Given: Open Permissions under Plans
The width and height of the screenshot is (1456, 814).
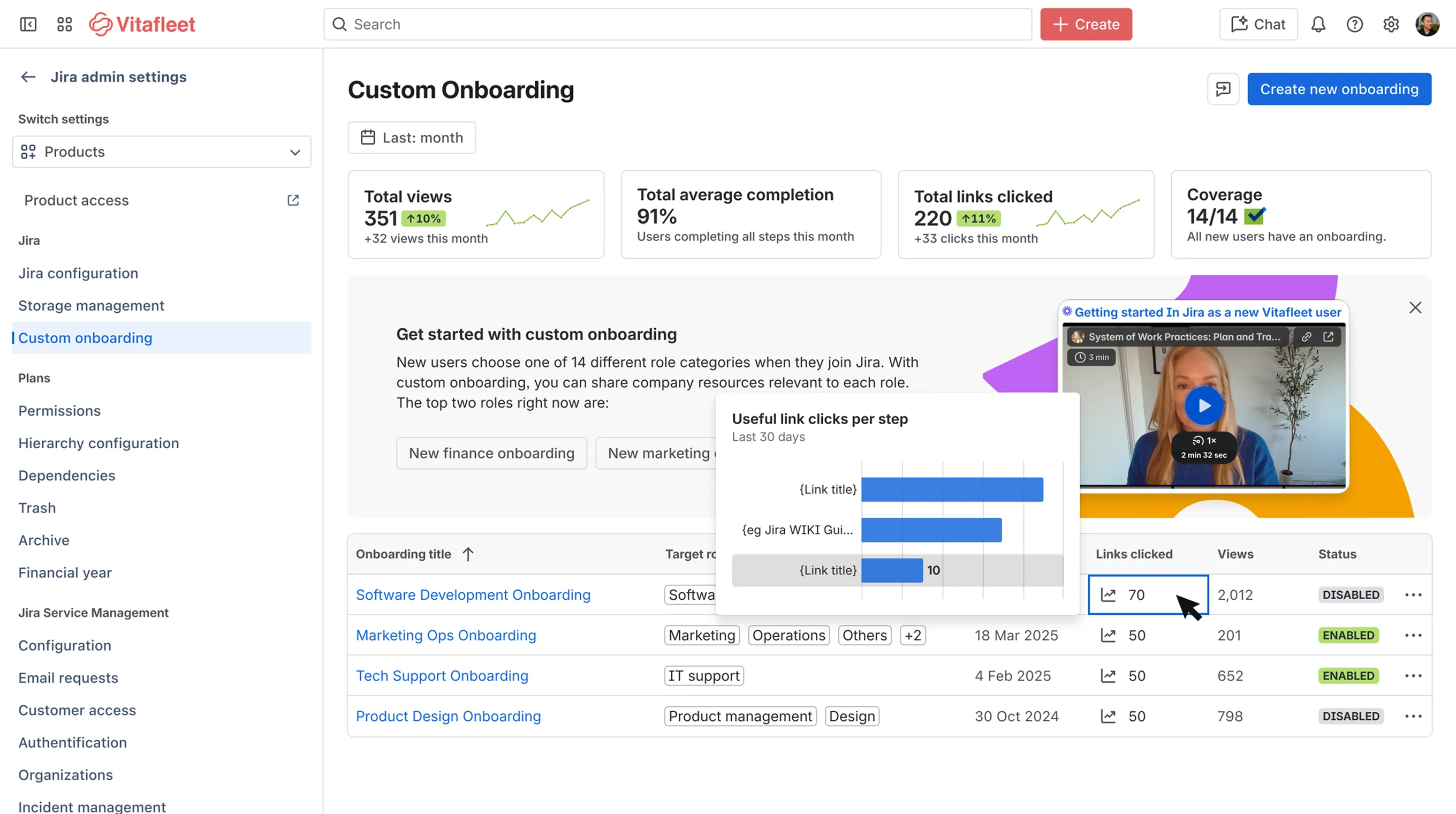Looking at the screenshot, I should point(59,411).
